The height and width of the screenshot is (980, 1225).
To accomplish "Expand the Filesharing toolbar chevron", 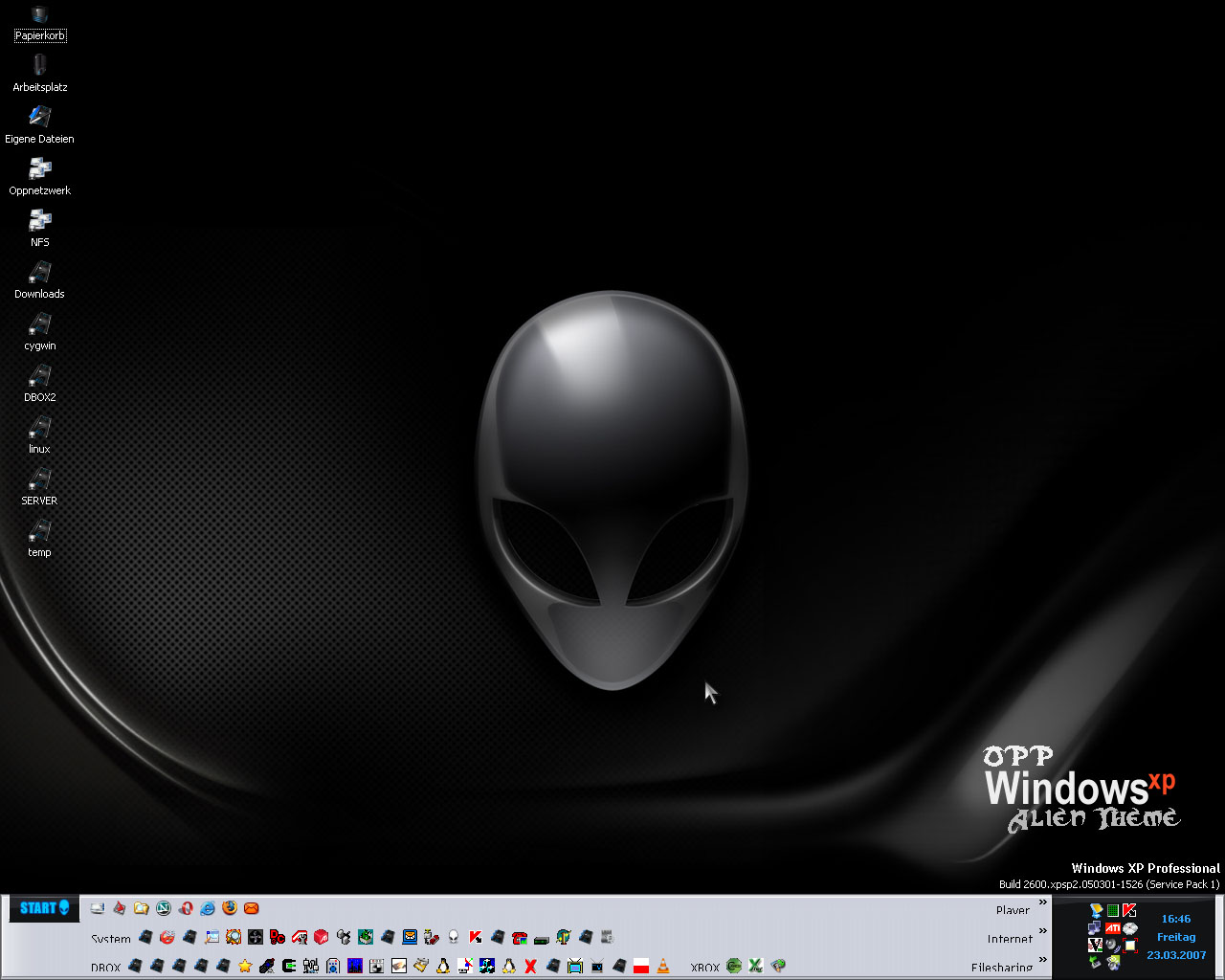I will tap(1043, 960).
